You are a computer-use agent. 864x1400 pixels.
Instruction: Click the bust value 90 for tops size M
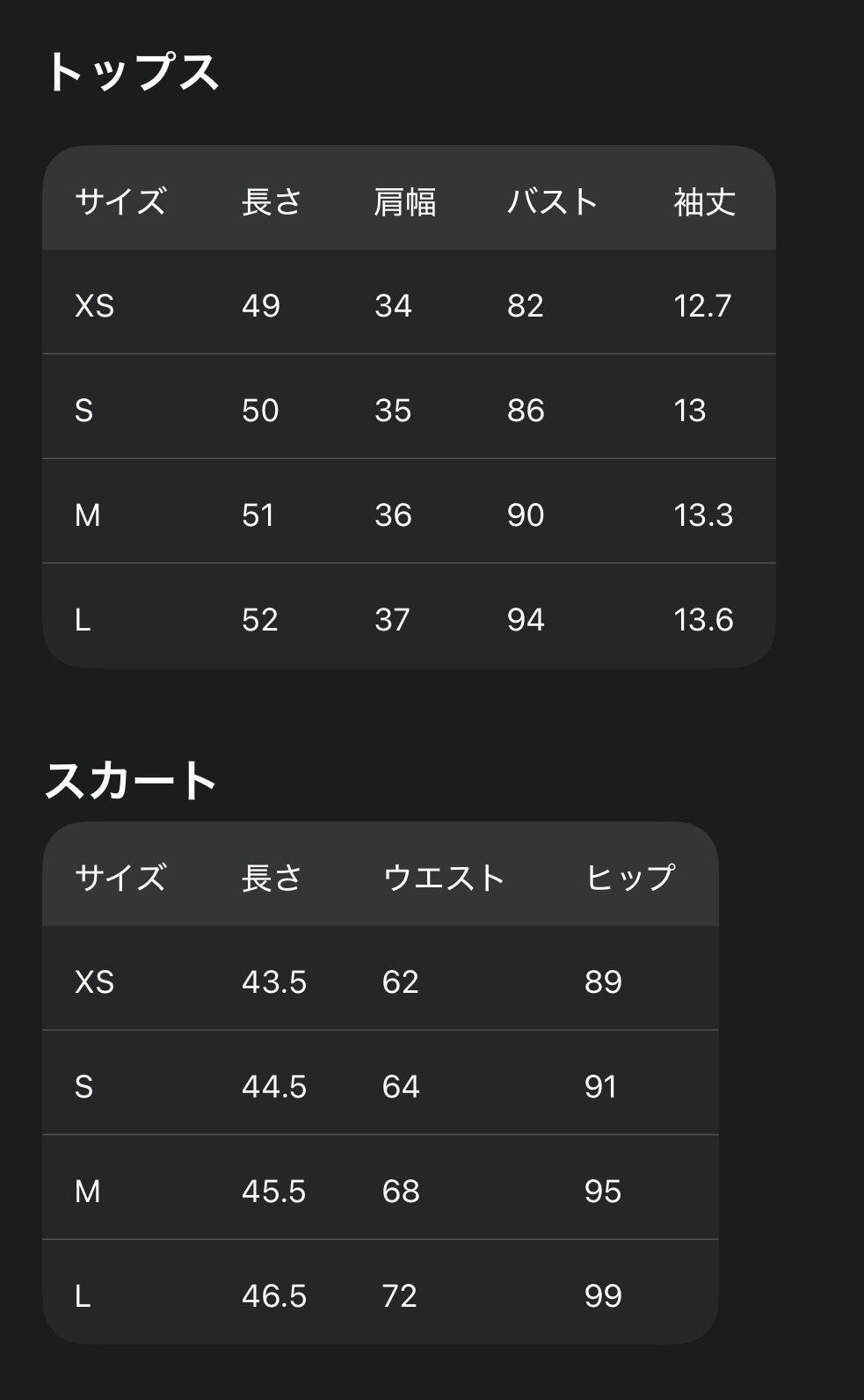point(526,515)
